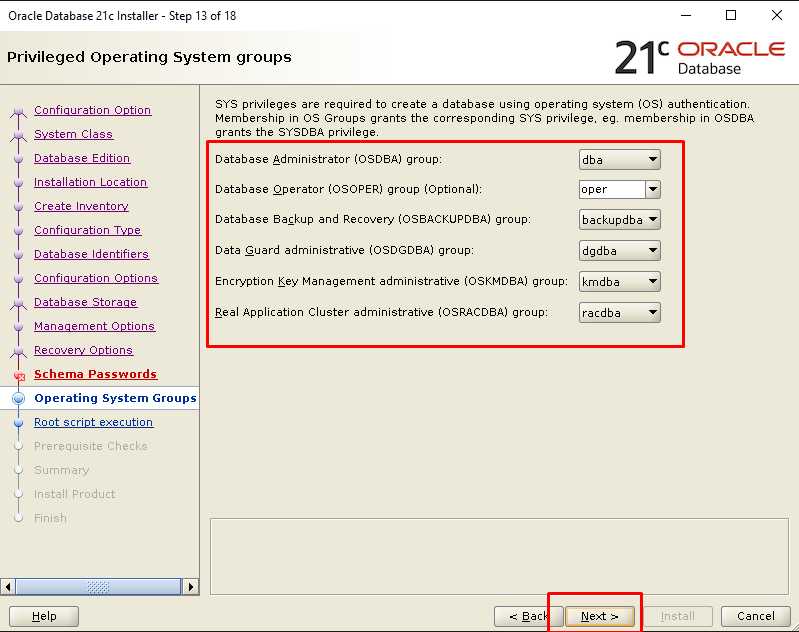
Task: Open the Schema Passwords step with error
Action: (x=95, y=374)
